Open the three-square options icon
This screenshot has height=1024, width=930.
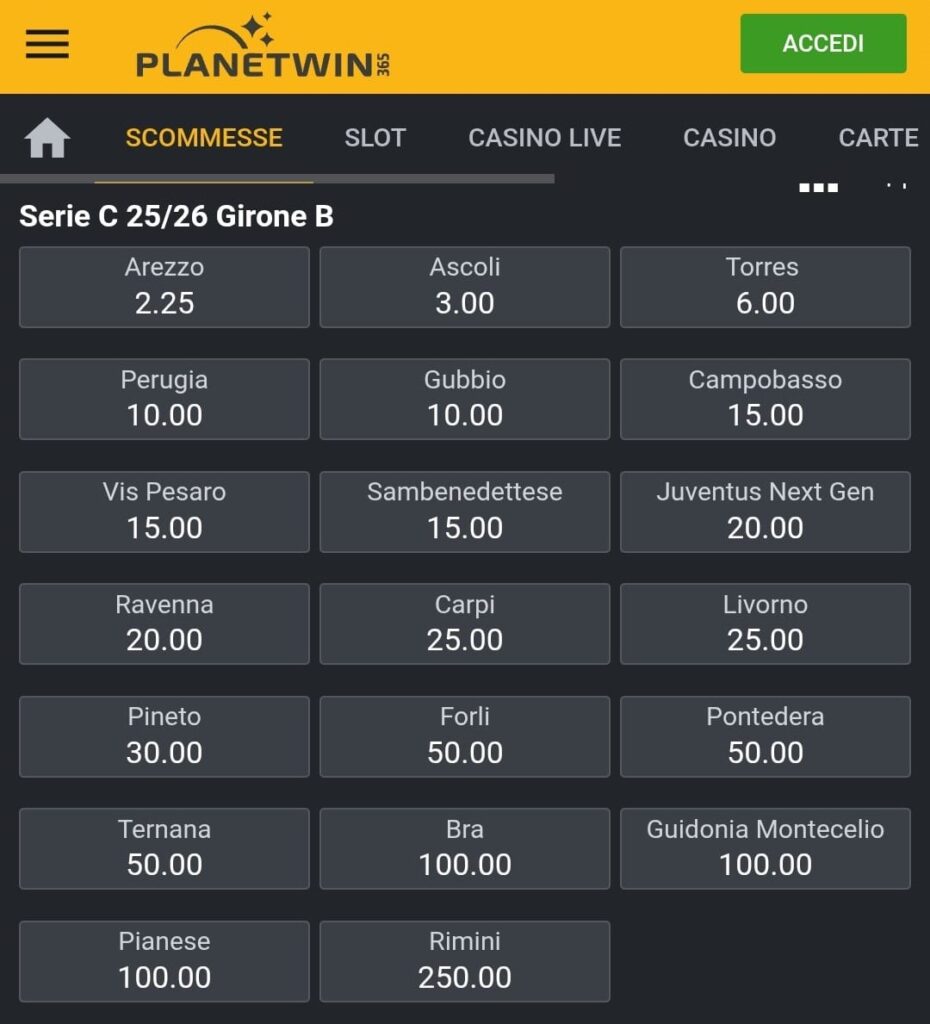point(818,188)
